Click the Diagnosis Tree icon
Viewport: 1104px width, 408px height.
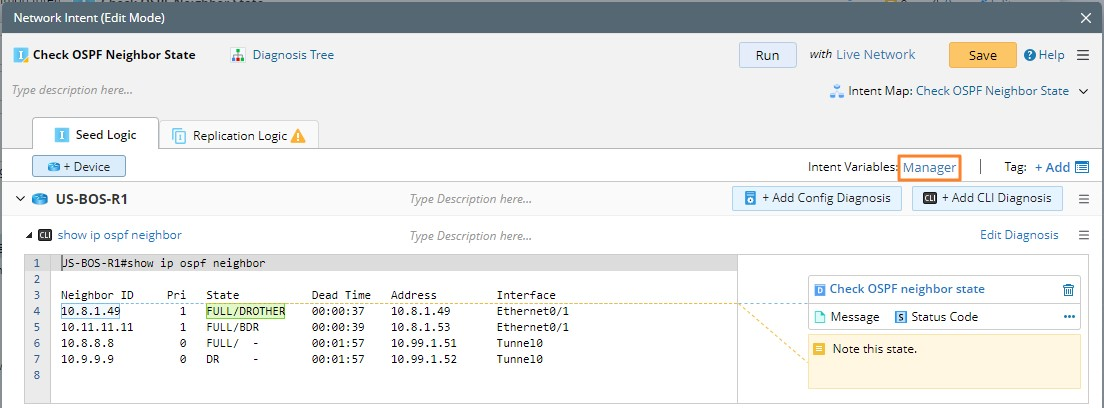pos(238,55)
